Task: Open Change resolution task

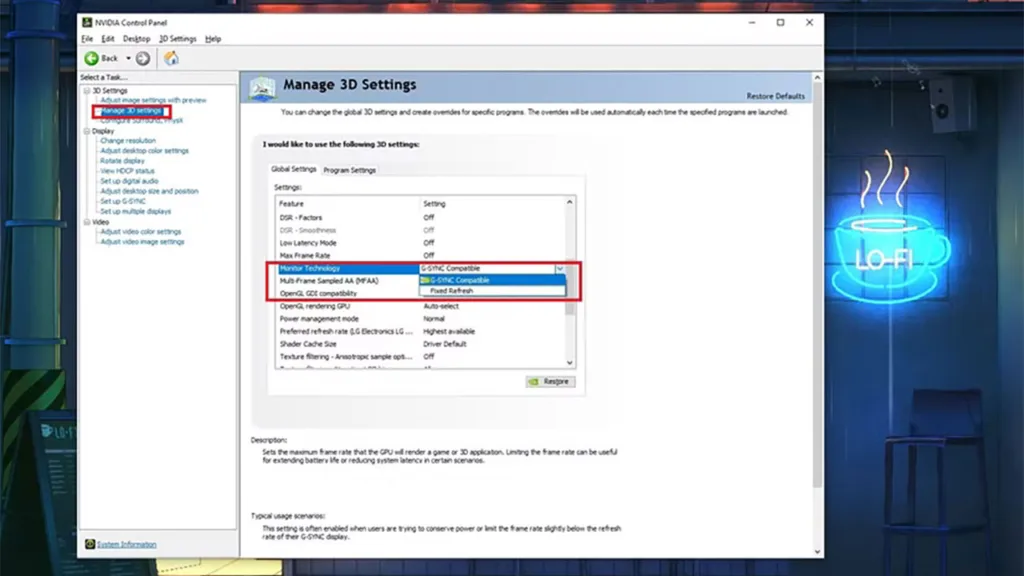Action: (128, 140)
